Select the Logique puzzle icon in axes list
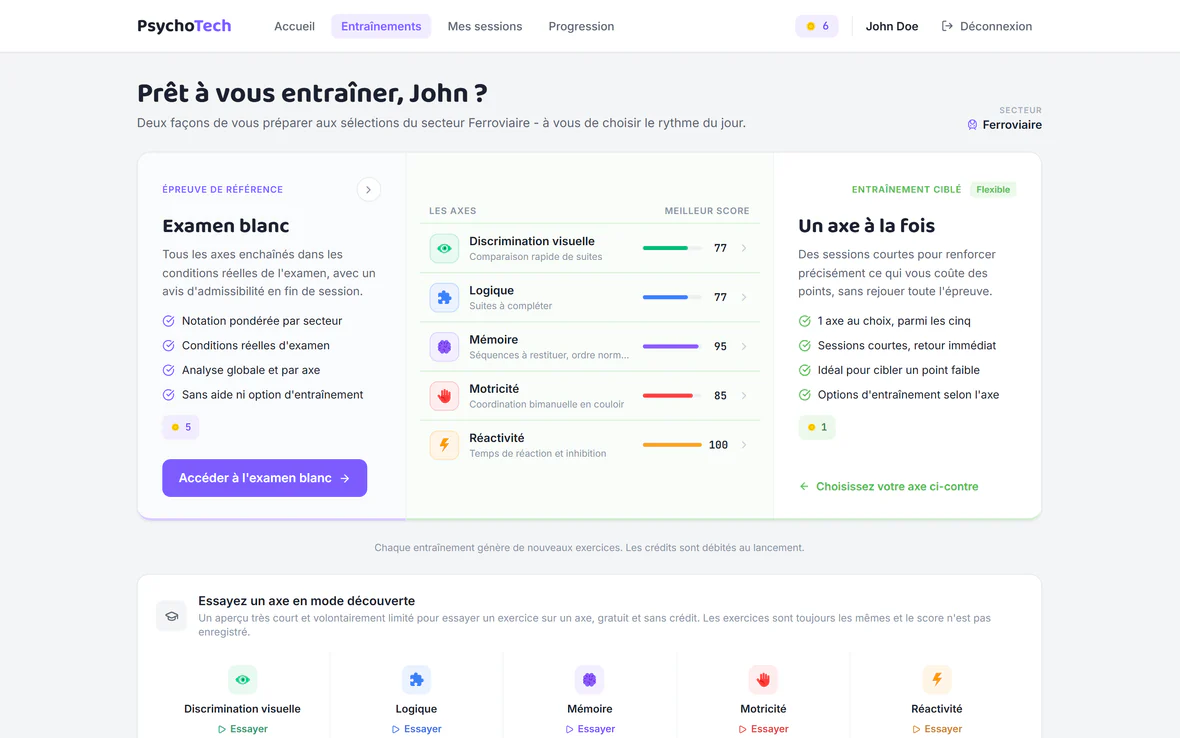The height and width of the screenshot is (738, 1180). 444,298
